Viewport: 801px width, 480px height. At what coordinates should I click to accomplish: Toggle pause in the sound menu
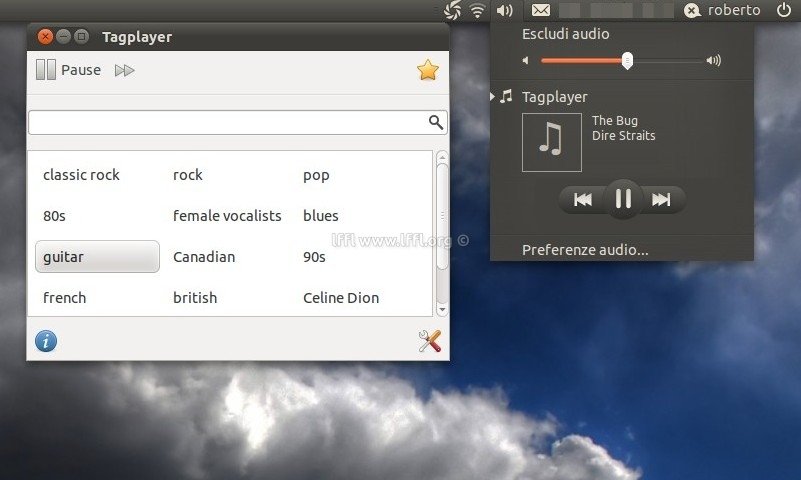[622, 199]
